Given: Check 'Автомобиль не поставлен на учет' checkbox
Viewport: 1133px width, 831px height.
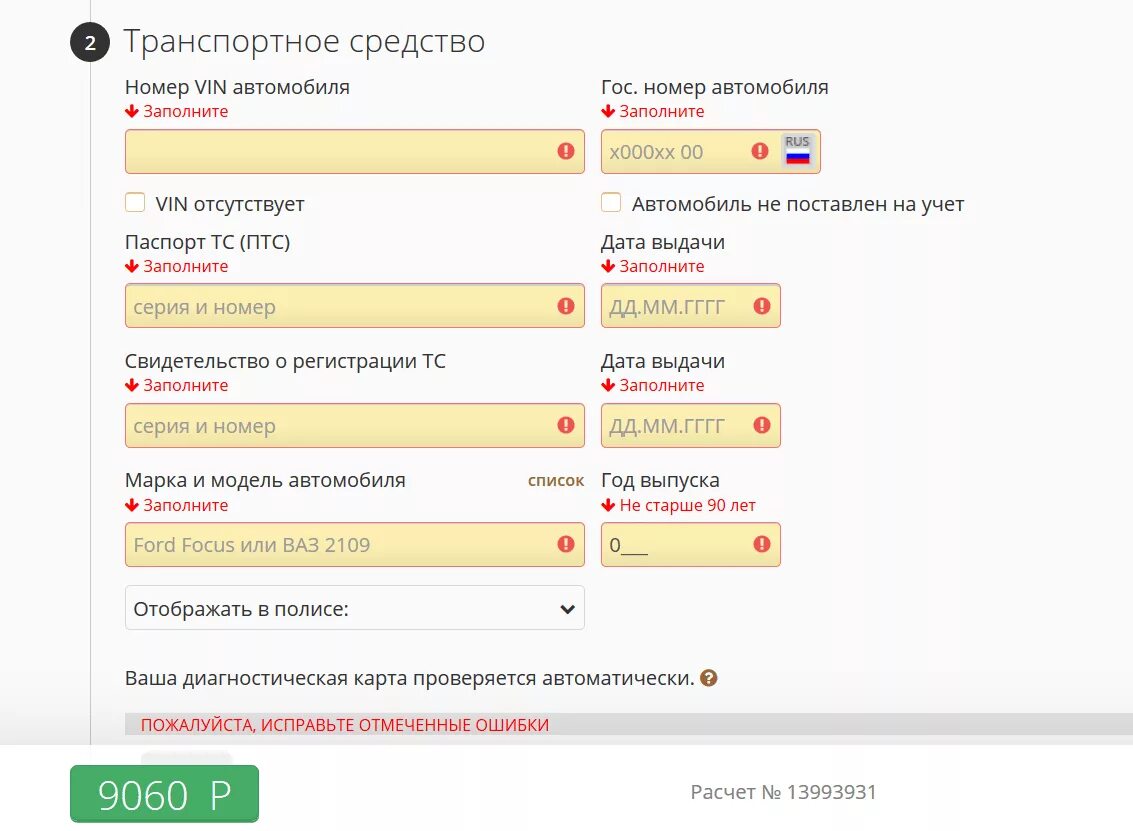Looking at the screenshot, I should point(611,202).
